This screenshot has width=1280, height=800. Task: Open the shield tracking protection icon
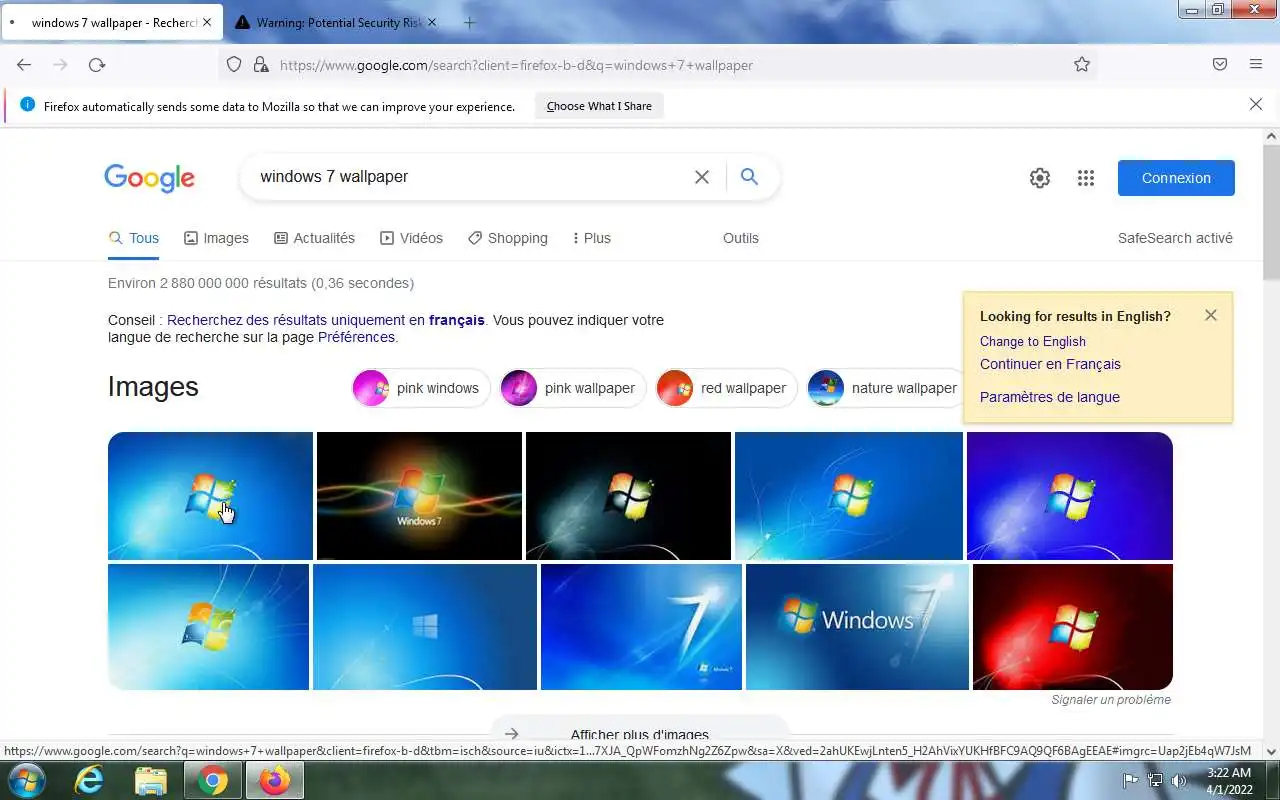click(234, 65)
